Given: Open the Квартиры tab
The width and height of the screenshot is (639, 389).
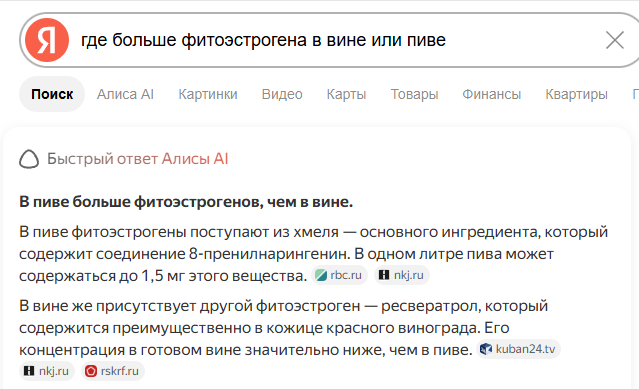Looking at the screenshot, I should tap(576, 94).
